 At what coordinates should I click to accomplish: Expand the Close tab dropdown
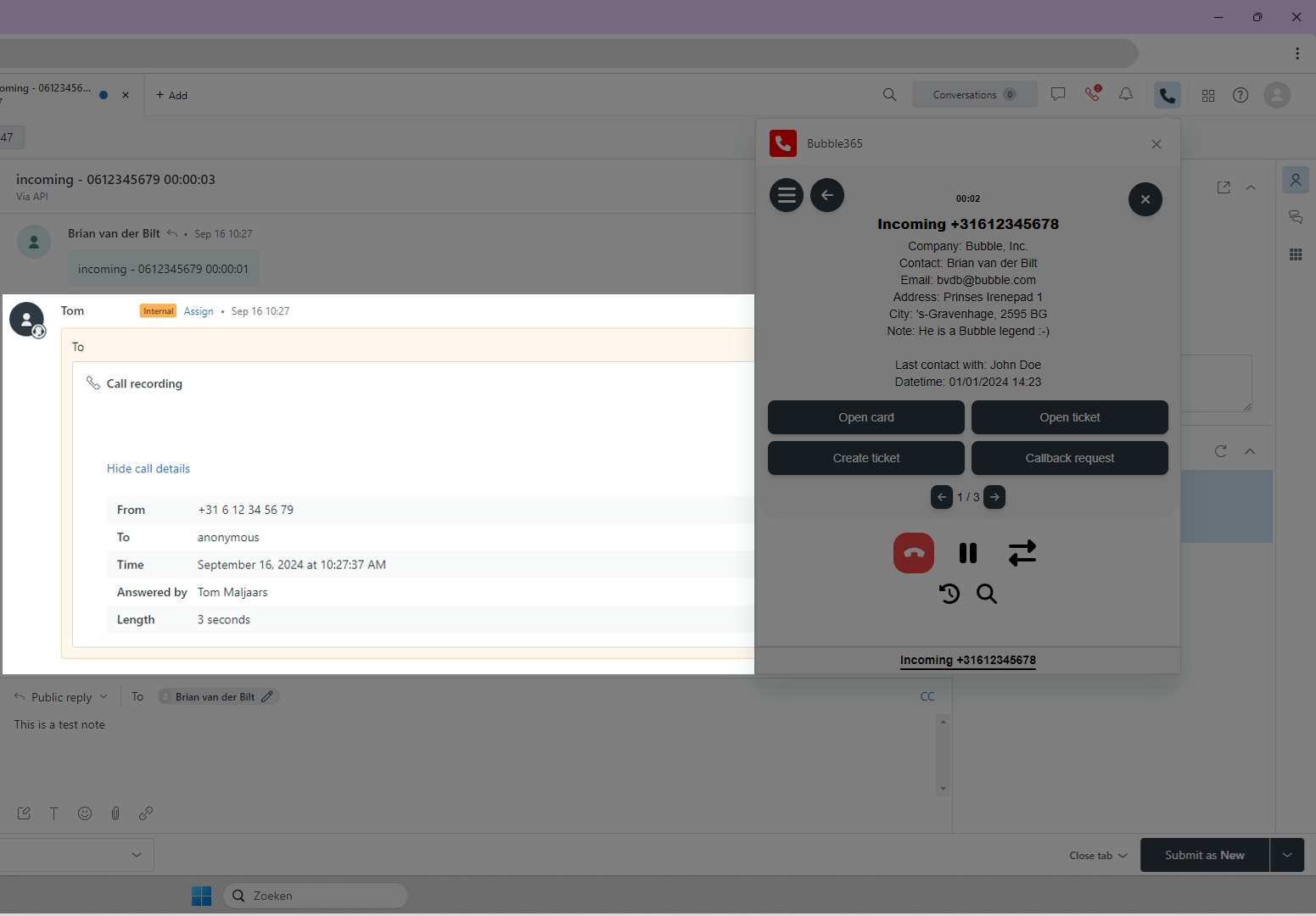1098,856
